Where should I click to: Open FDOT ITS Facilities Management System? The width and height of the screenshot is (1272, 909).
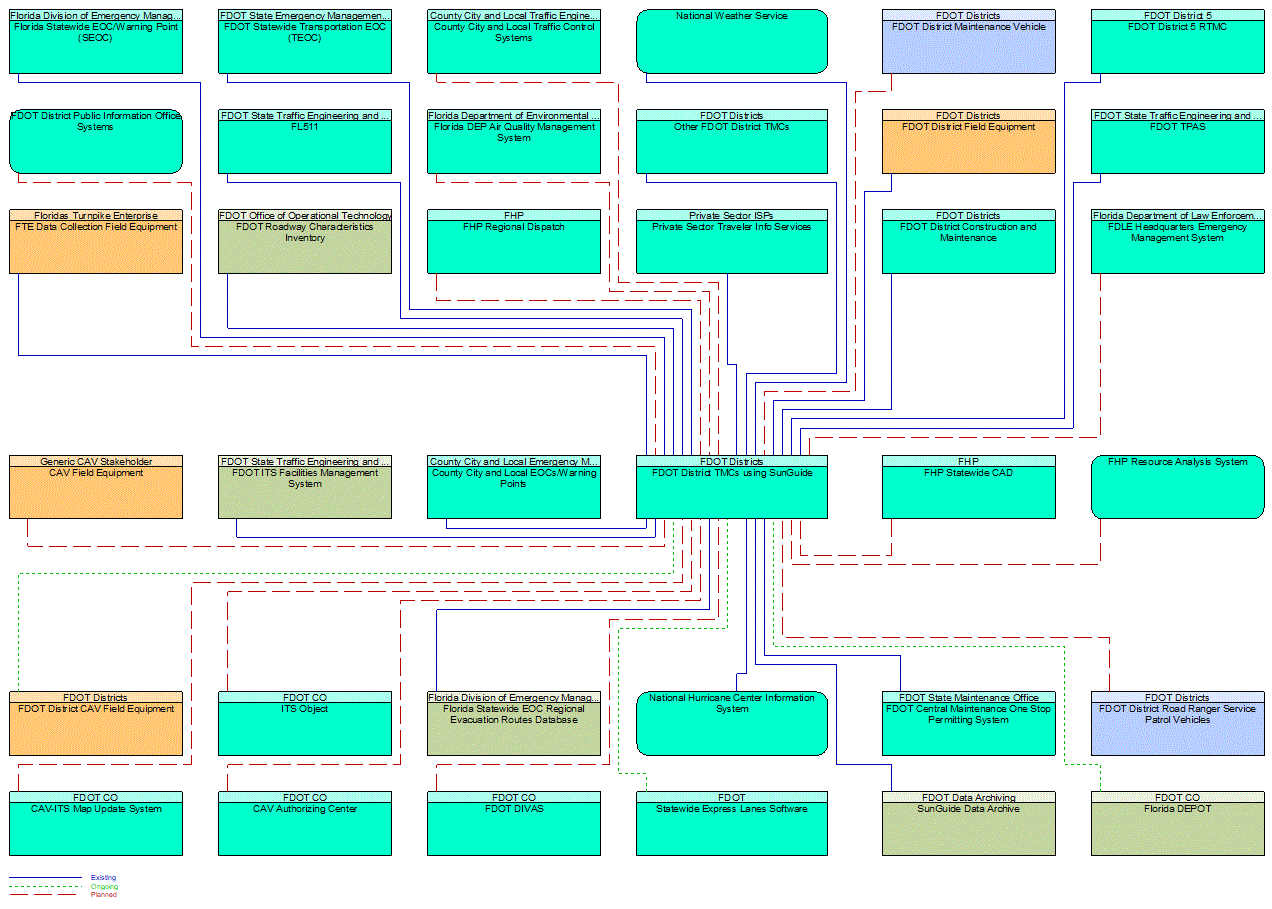point(305,487)
